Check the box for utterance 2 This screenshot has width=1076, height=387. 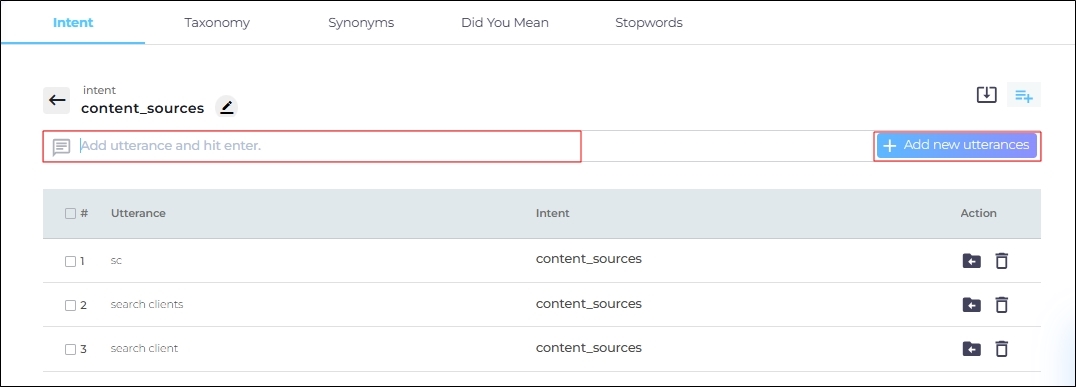(x=70, y=305)
